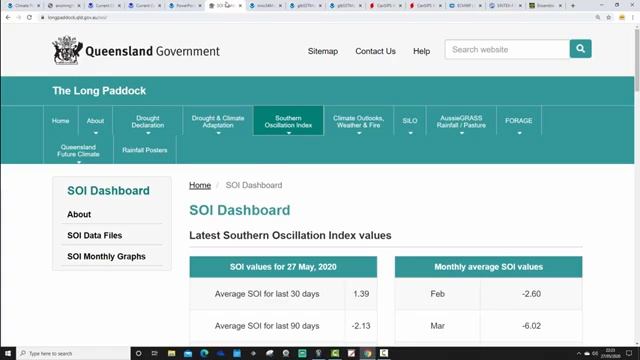Expand the Southern Oscillation Index menu

288,133
